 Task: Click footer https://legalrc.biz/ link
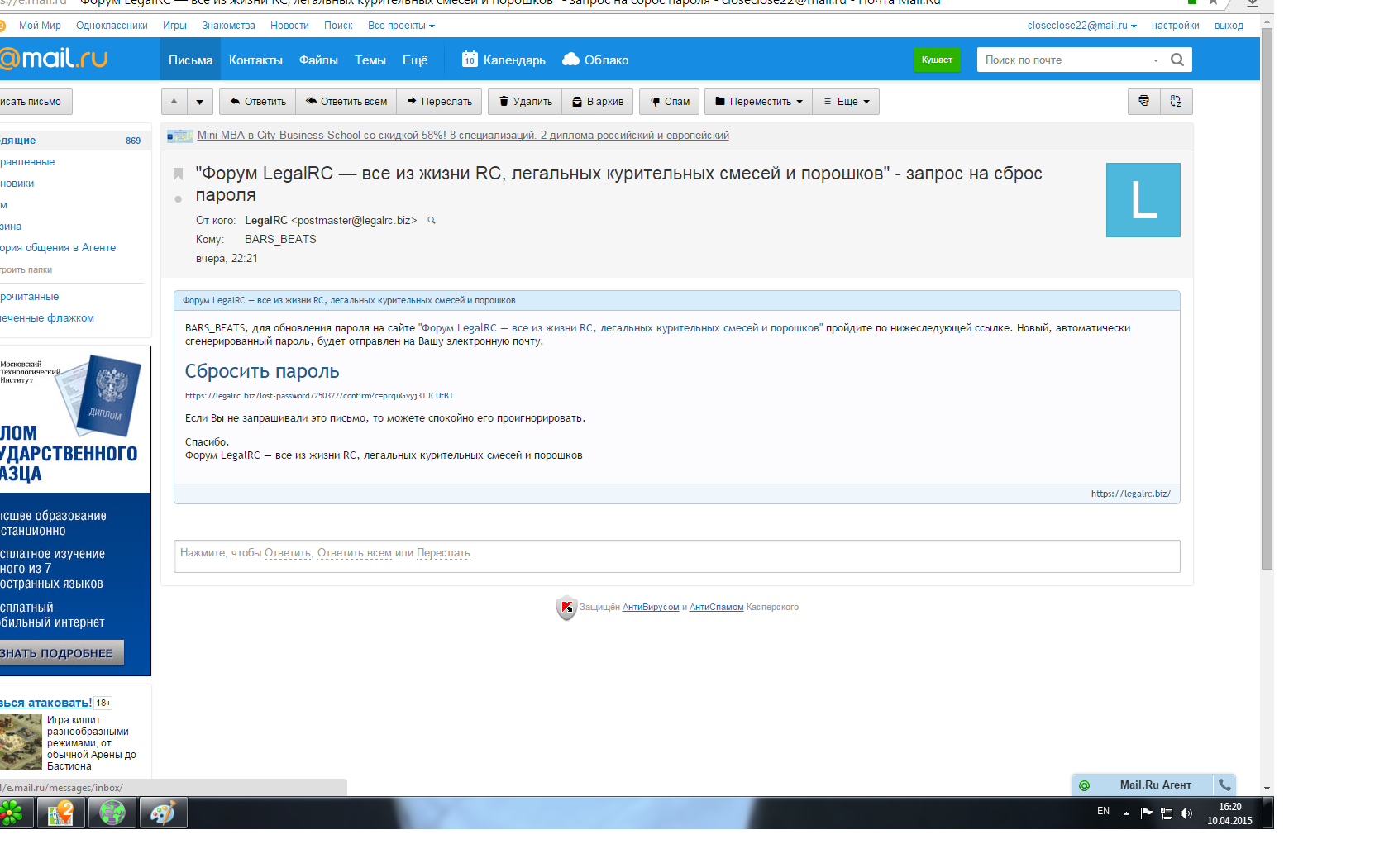click(x=1130, y=494)
